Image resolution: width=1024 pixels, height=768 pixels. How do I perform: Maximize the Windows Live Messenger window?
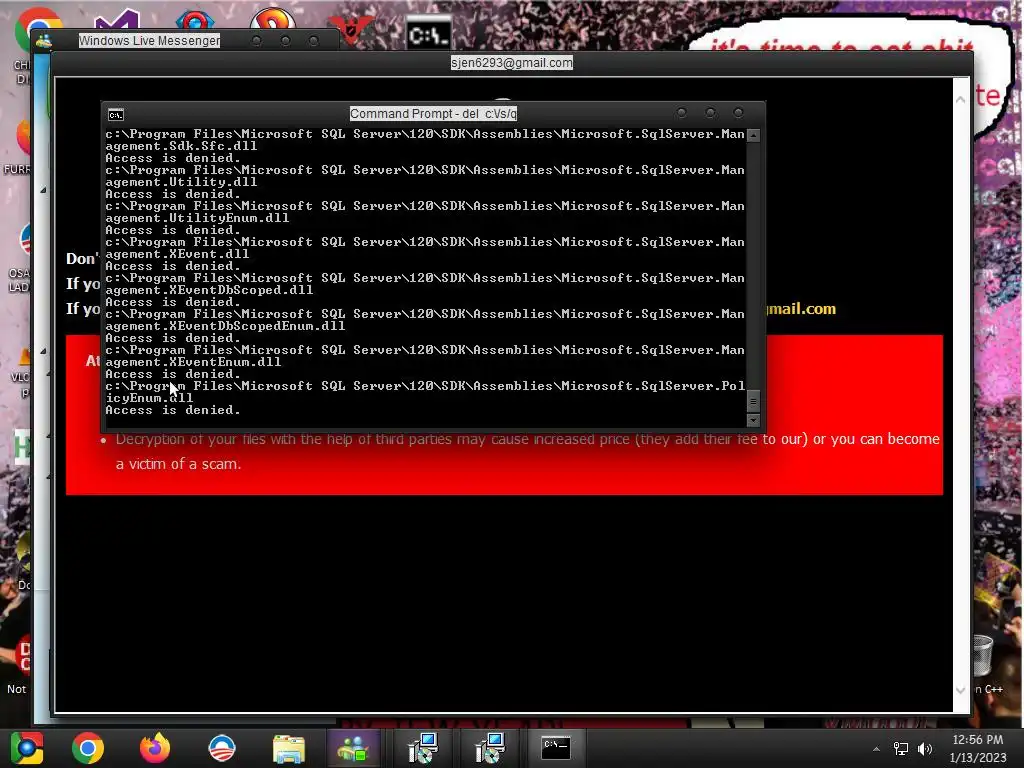(285, 41)
